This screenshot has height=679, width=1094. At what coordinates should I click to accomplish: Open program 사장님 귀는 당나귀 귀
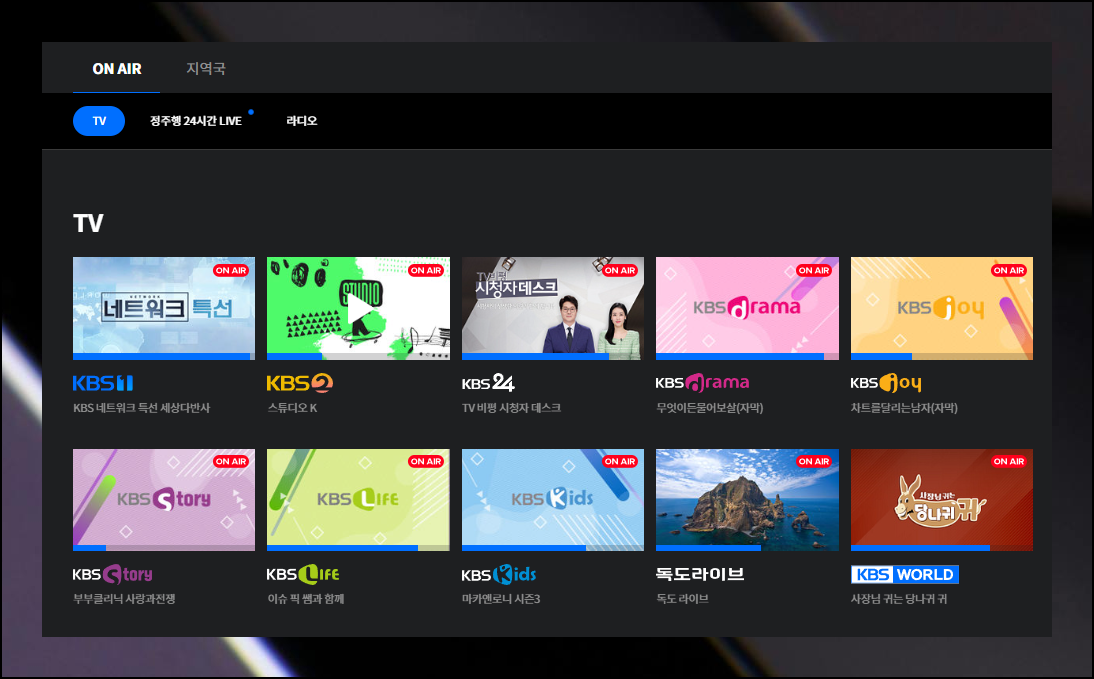click(899, 599)
